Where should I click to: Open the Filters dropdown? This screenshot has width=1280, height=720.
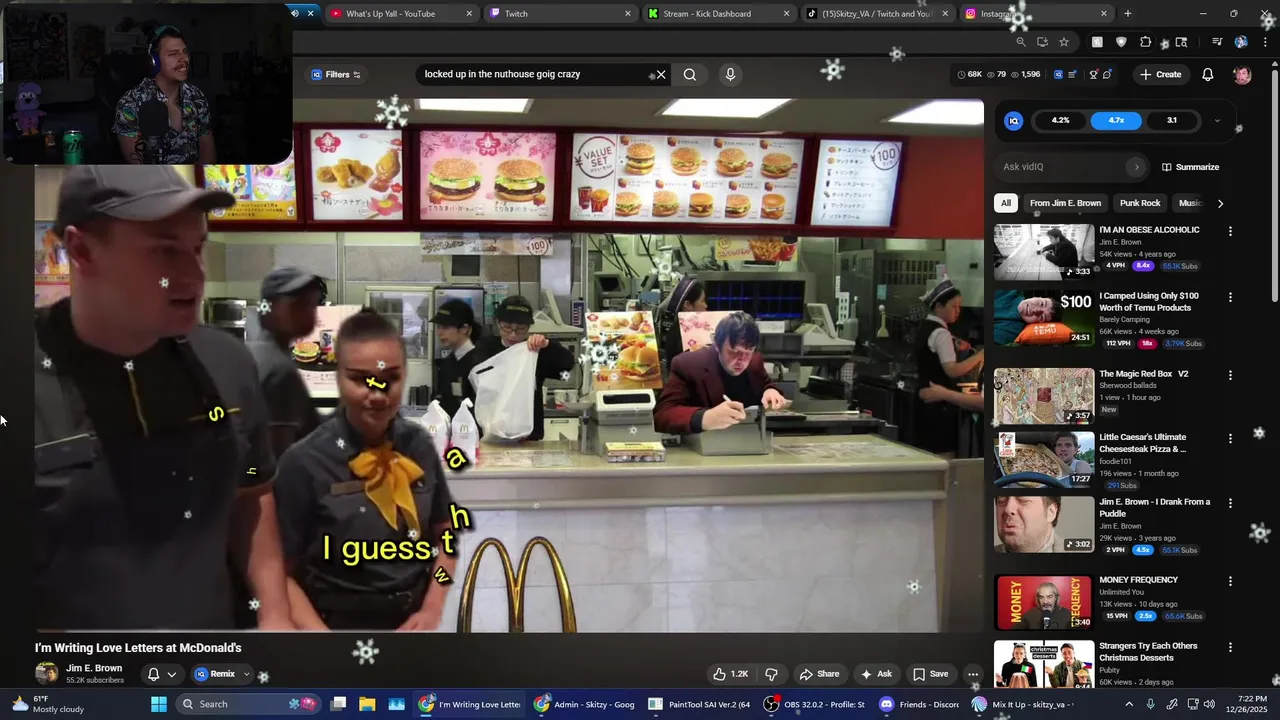pyautogui.click(x=336, y=74)
